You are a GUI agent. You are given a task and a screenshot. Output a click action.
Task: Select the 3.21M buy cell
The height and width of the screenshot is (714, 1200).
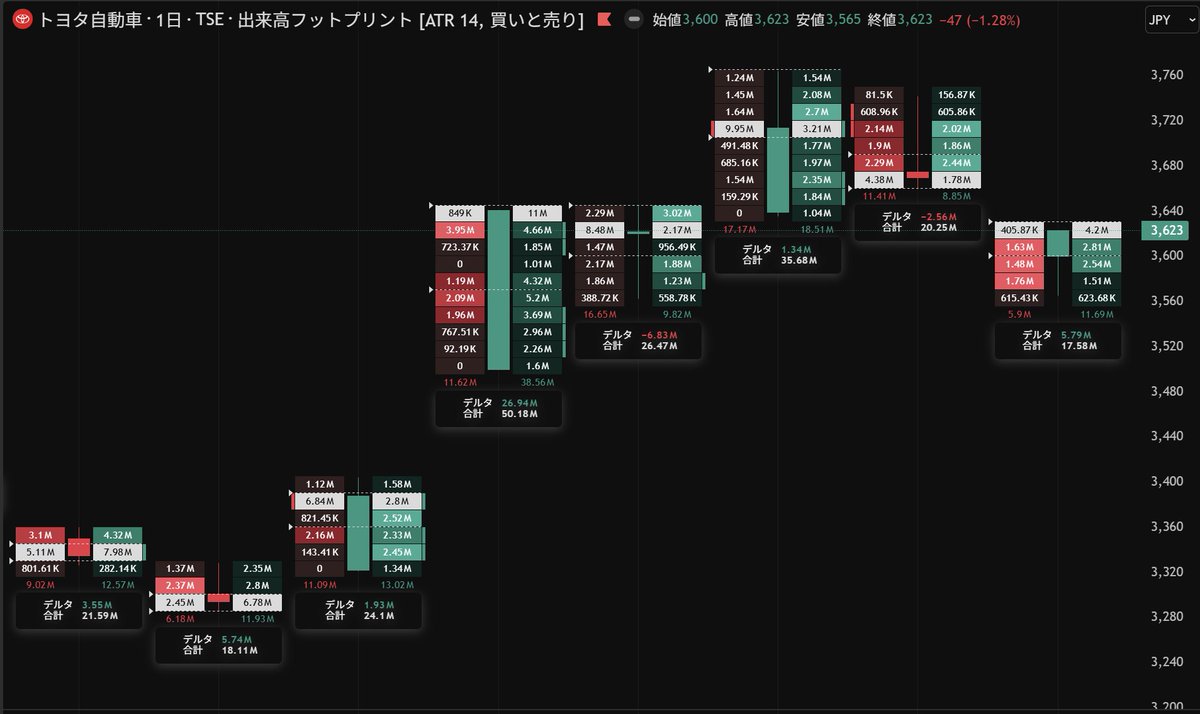click(817, 128)
